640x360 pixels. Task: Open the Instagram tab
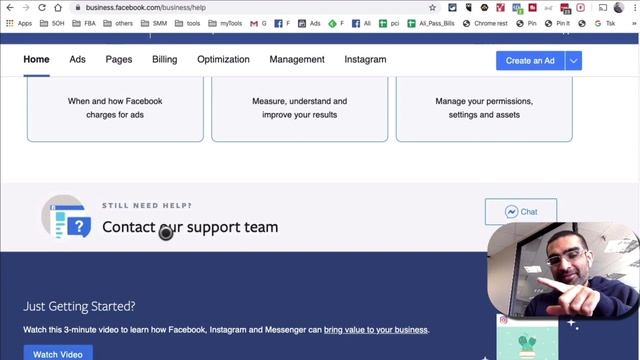[365, 60]
